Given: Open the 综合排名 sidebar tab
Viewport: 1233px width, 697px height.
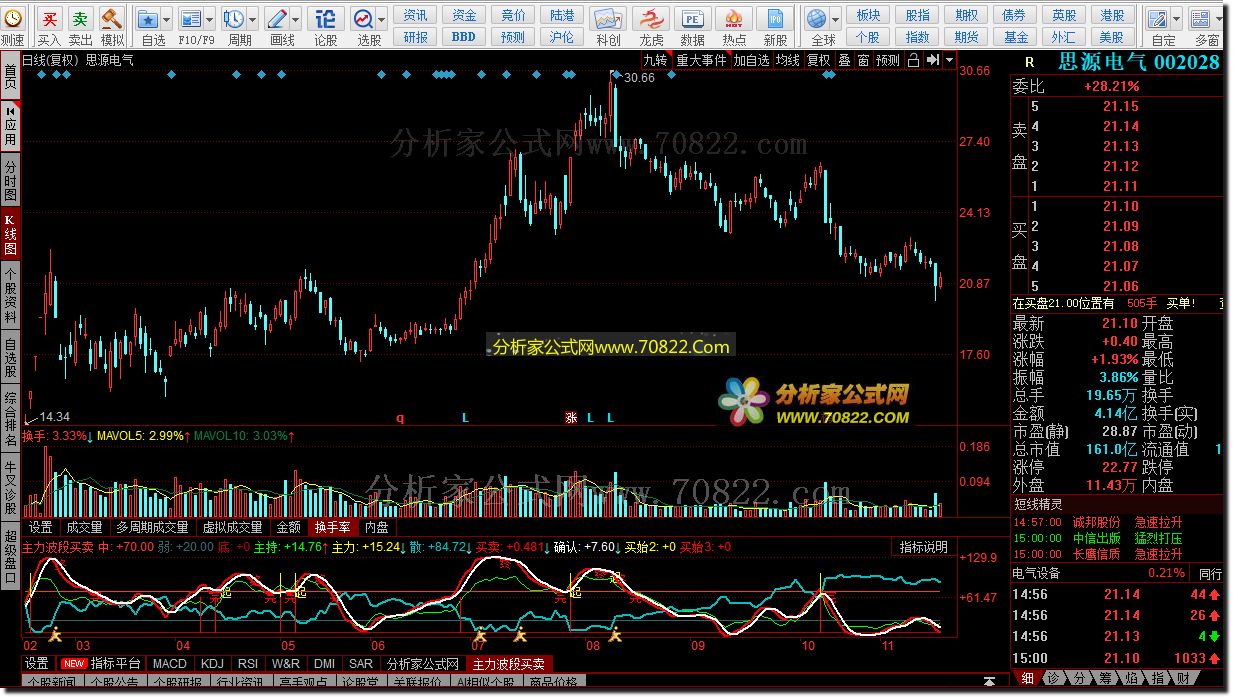Looking at the screenshot, I should pos(10,419).
